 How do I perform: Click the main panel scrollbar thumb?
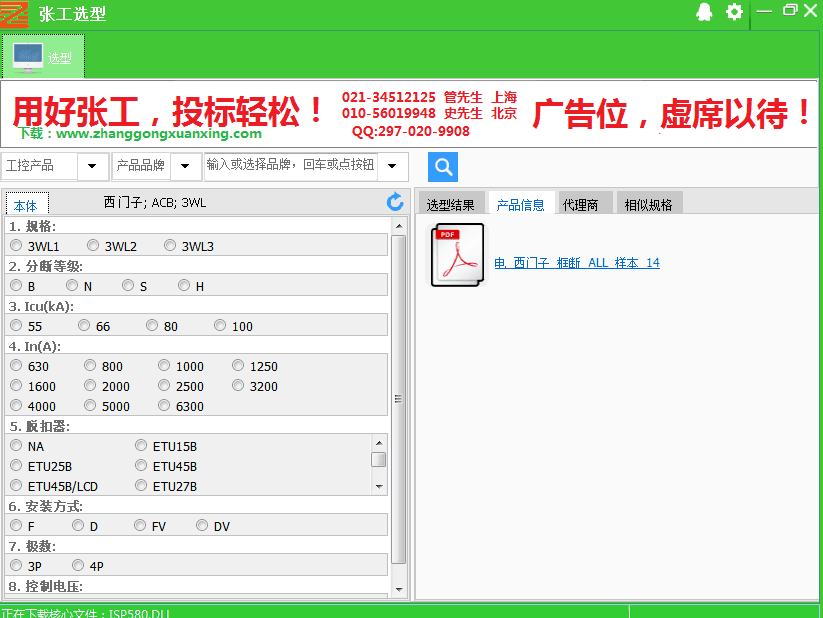tap(399, 399)
